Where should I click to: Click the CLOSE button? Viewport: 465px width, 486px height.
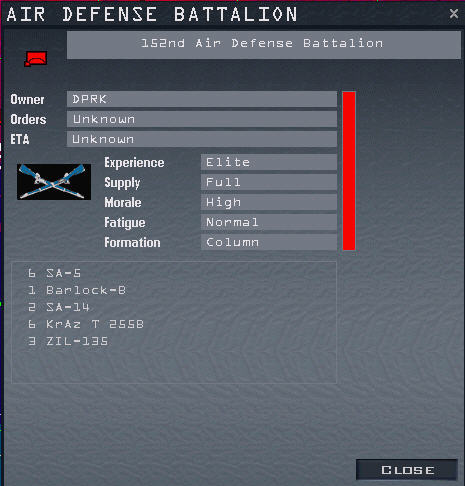tap(407, 470)
